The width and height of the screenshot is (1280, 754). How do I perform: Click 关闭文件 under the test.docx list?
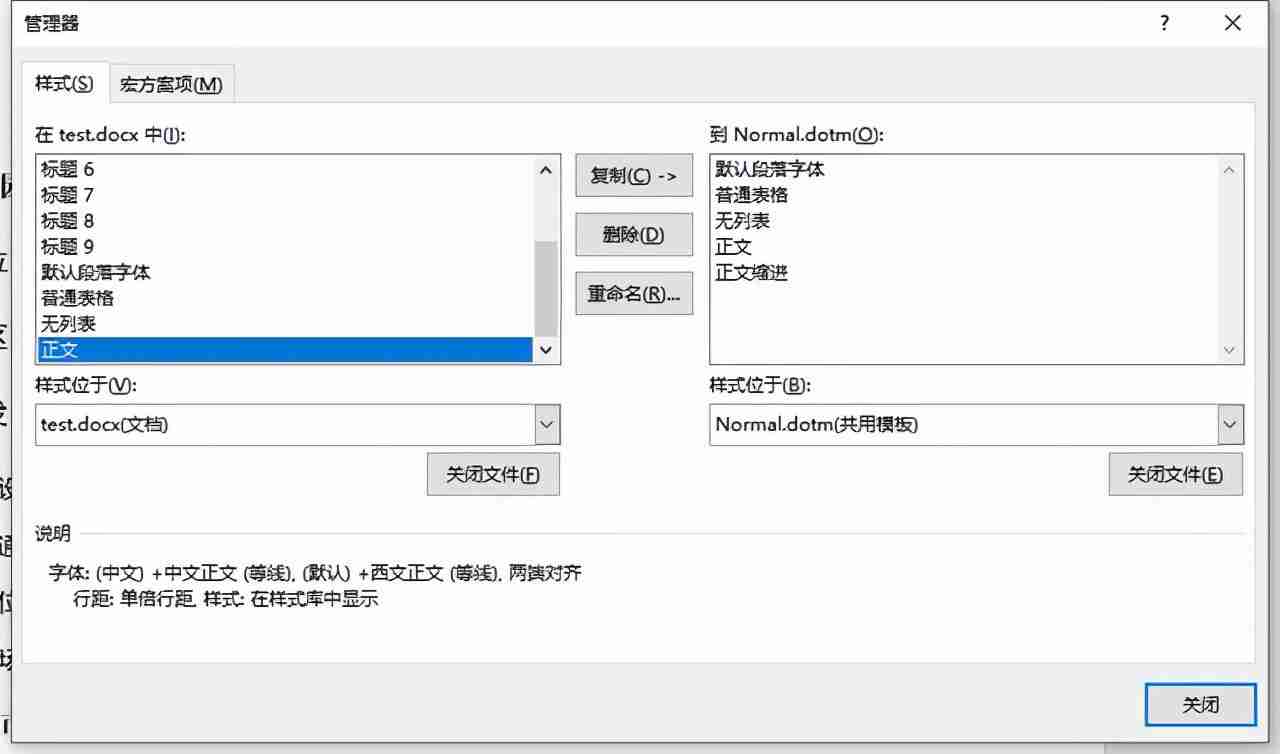[493, 473]
